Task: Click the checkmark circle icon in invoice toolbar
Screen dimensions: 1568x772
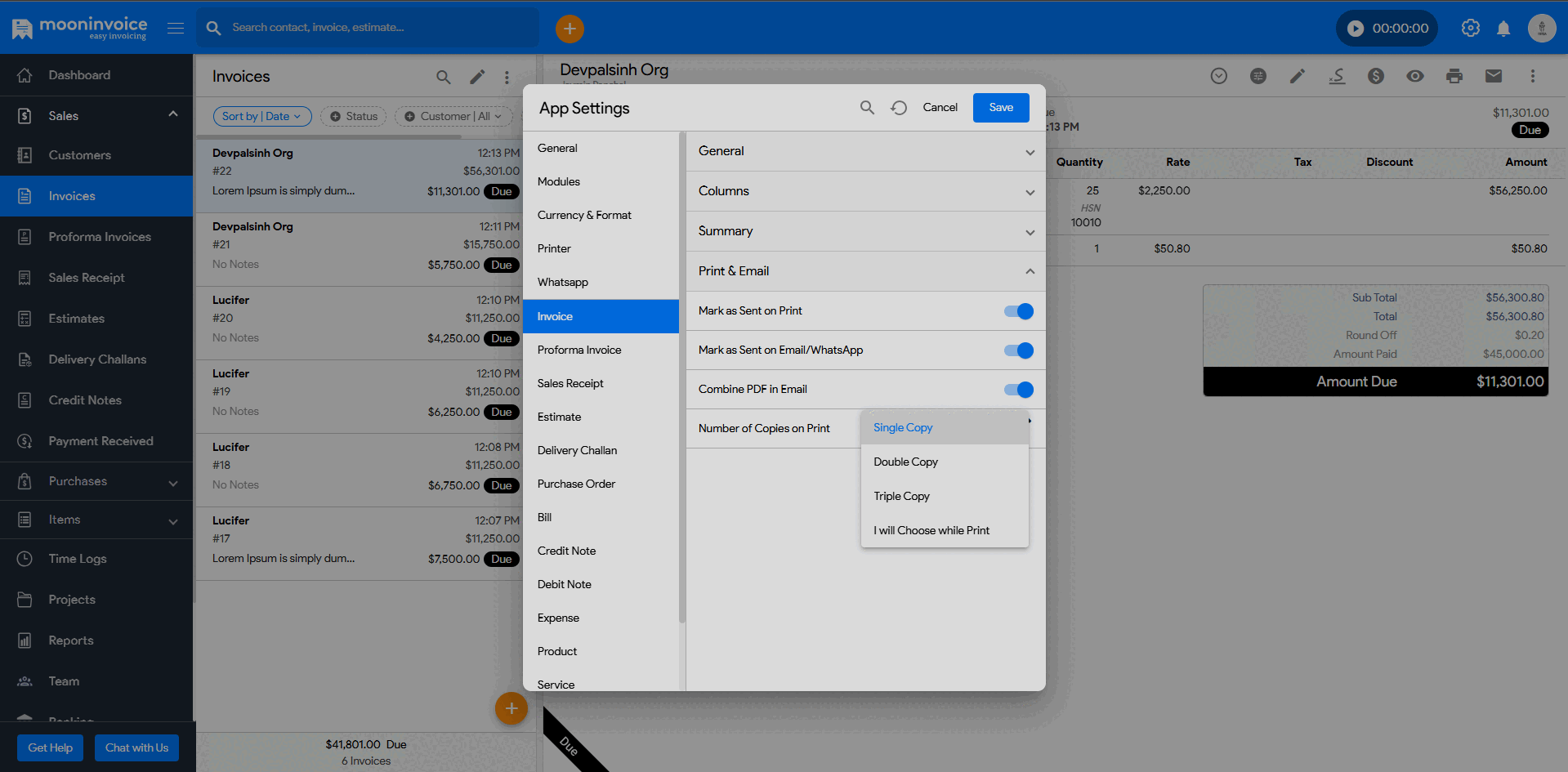Action: [x=1219, y=76]
